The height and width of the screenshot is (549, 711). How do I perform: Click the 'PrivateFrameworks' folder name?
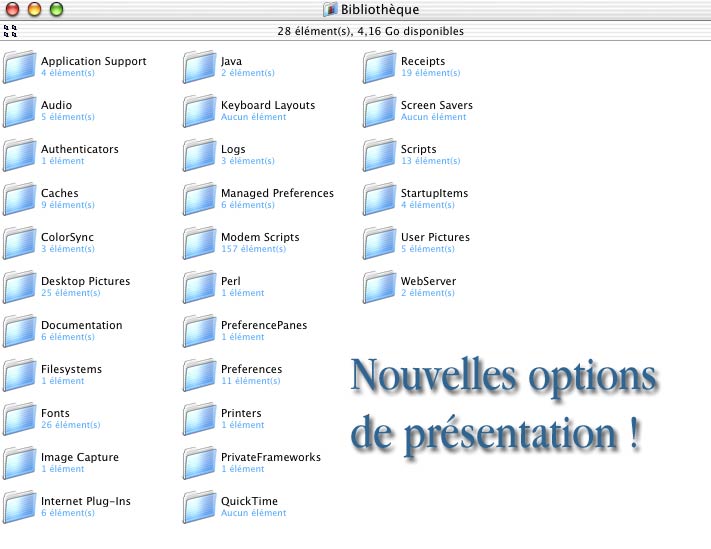[271, 457]
